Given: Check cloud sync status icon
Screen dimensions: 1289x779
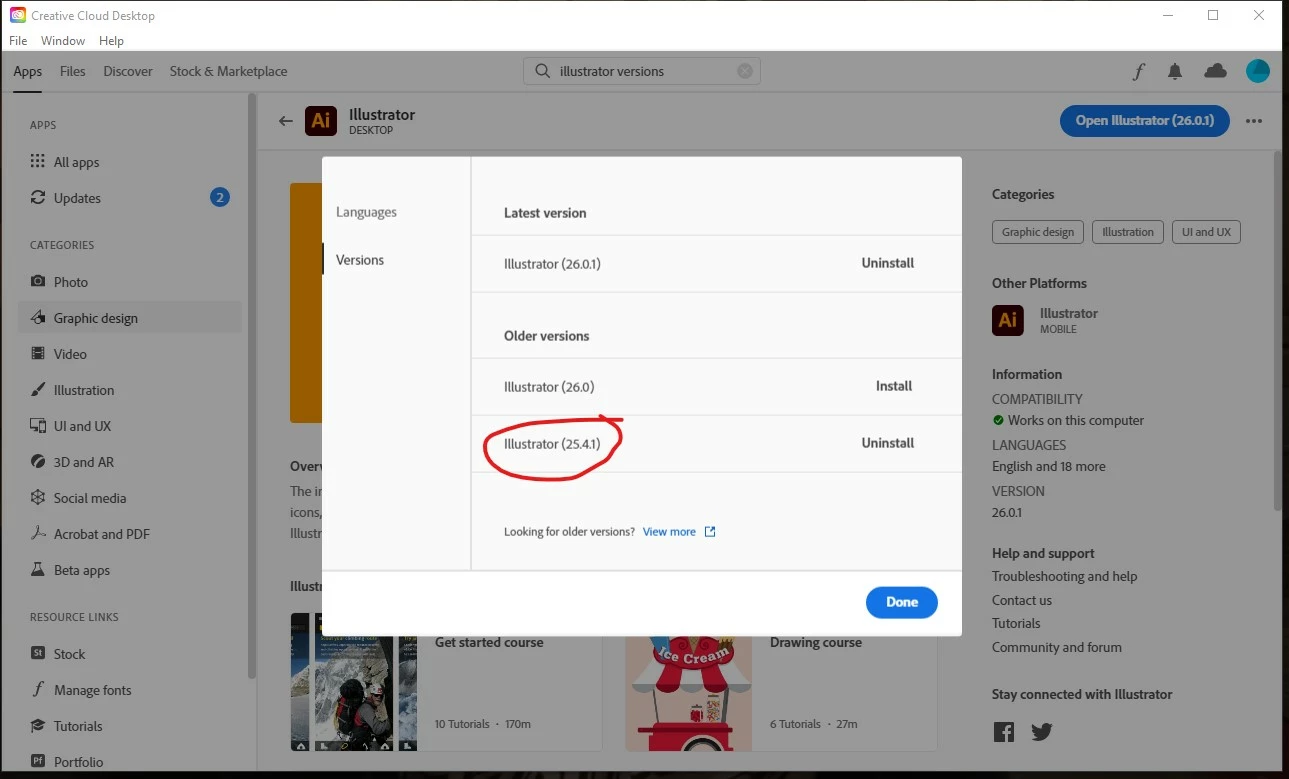Looking at the screenshot, I should coord(1216,71).
